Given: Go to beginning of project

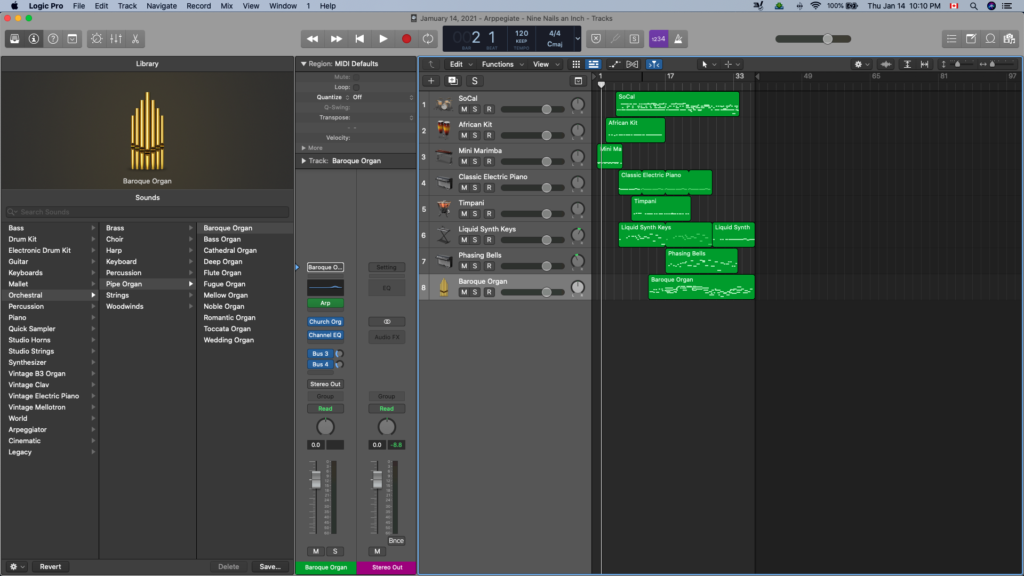Looking at the screenshot, I should pyautogui.click(x=359, y=39).
